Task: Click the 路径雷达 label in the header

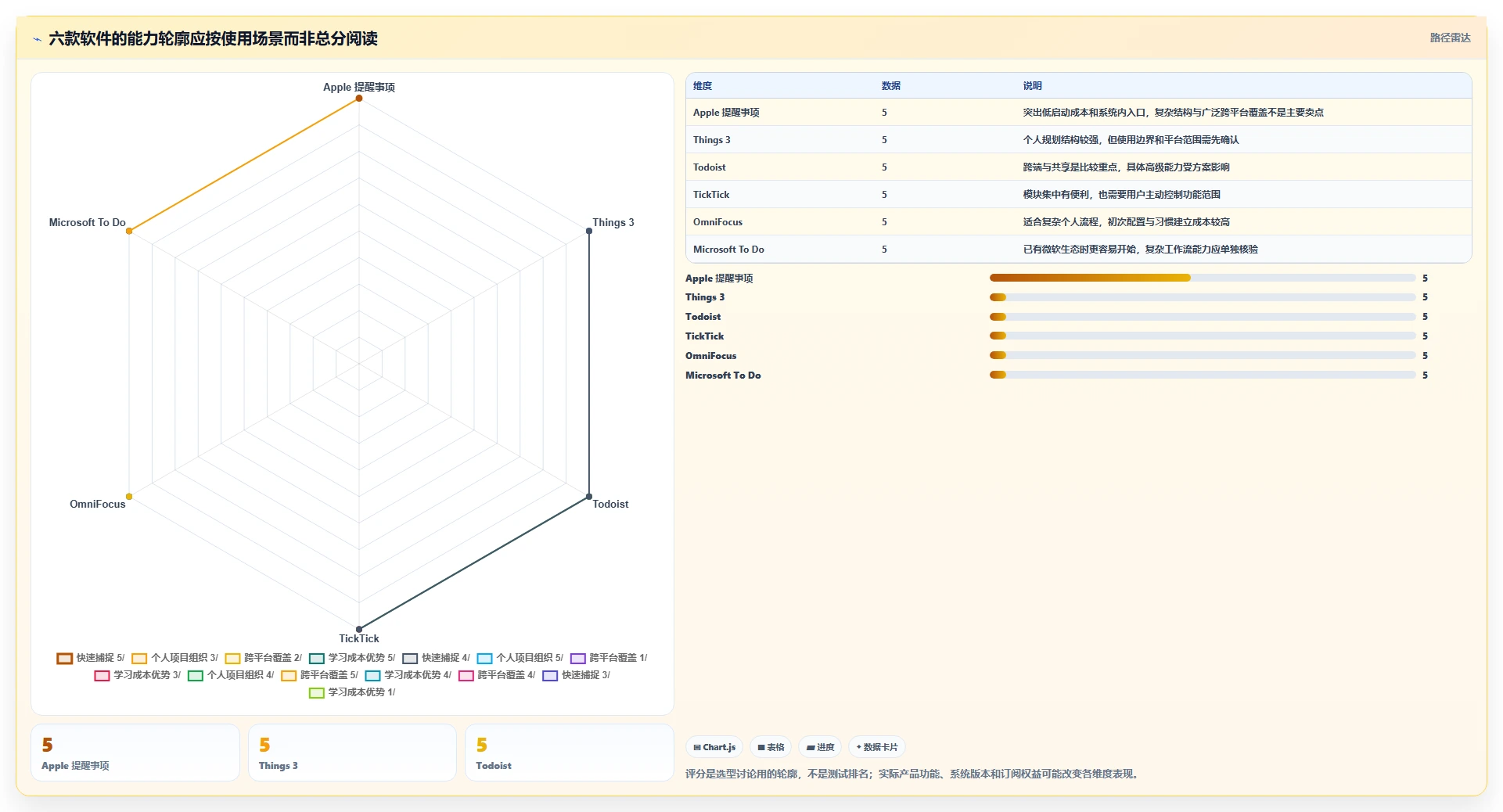Action: pos(1450,38)
